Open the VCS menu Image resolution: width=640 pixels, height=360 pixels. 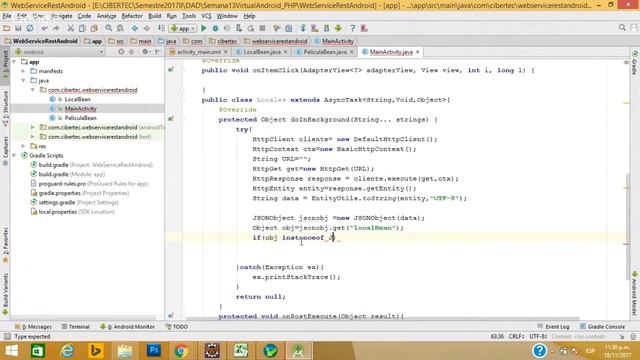point(206,16)
